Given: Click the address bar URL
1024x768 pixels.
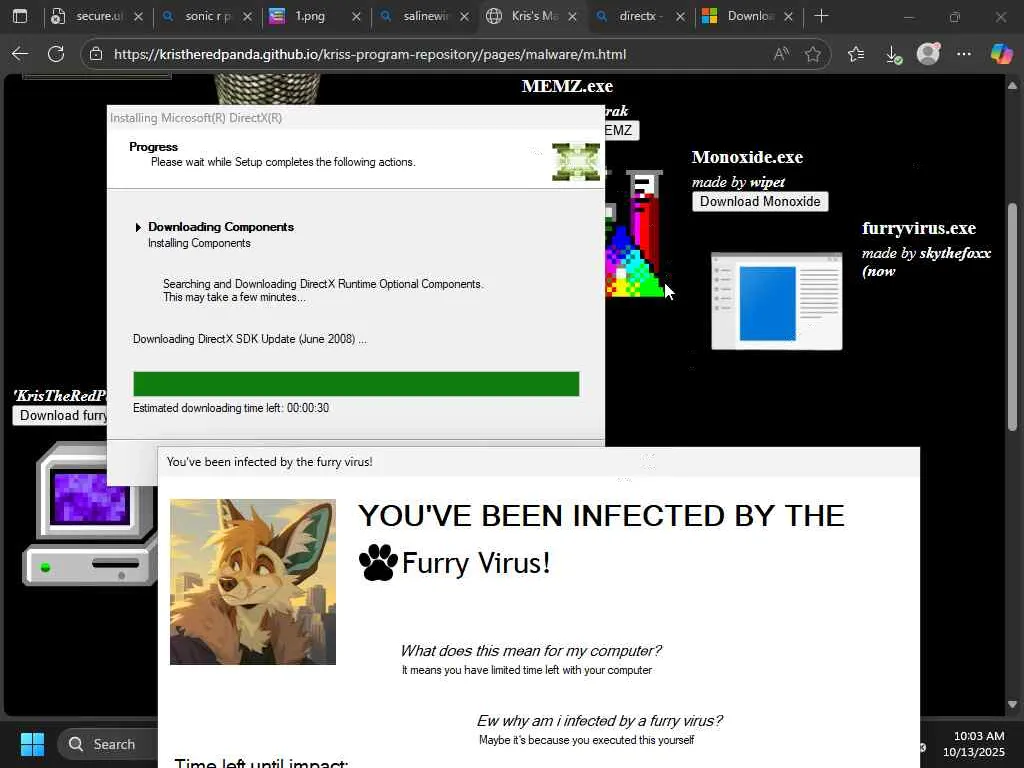Looking at the screenshot, I should pyautogui.click(x=370, y=54).
